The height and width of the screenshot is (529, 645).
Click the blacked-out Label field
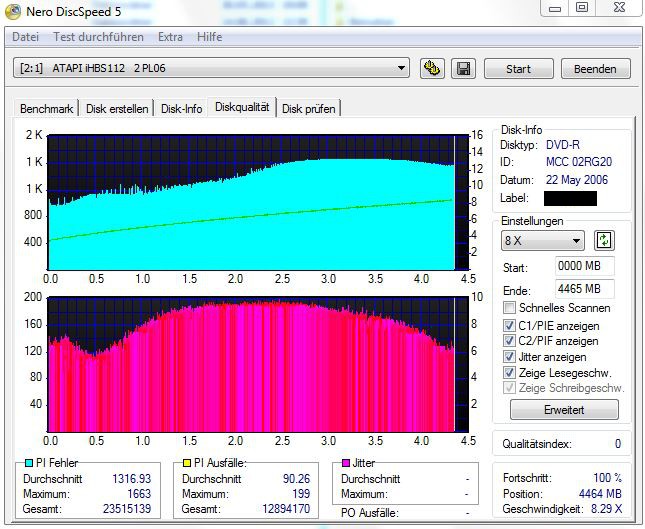click(570, 198)
